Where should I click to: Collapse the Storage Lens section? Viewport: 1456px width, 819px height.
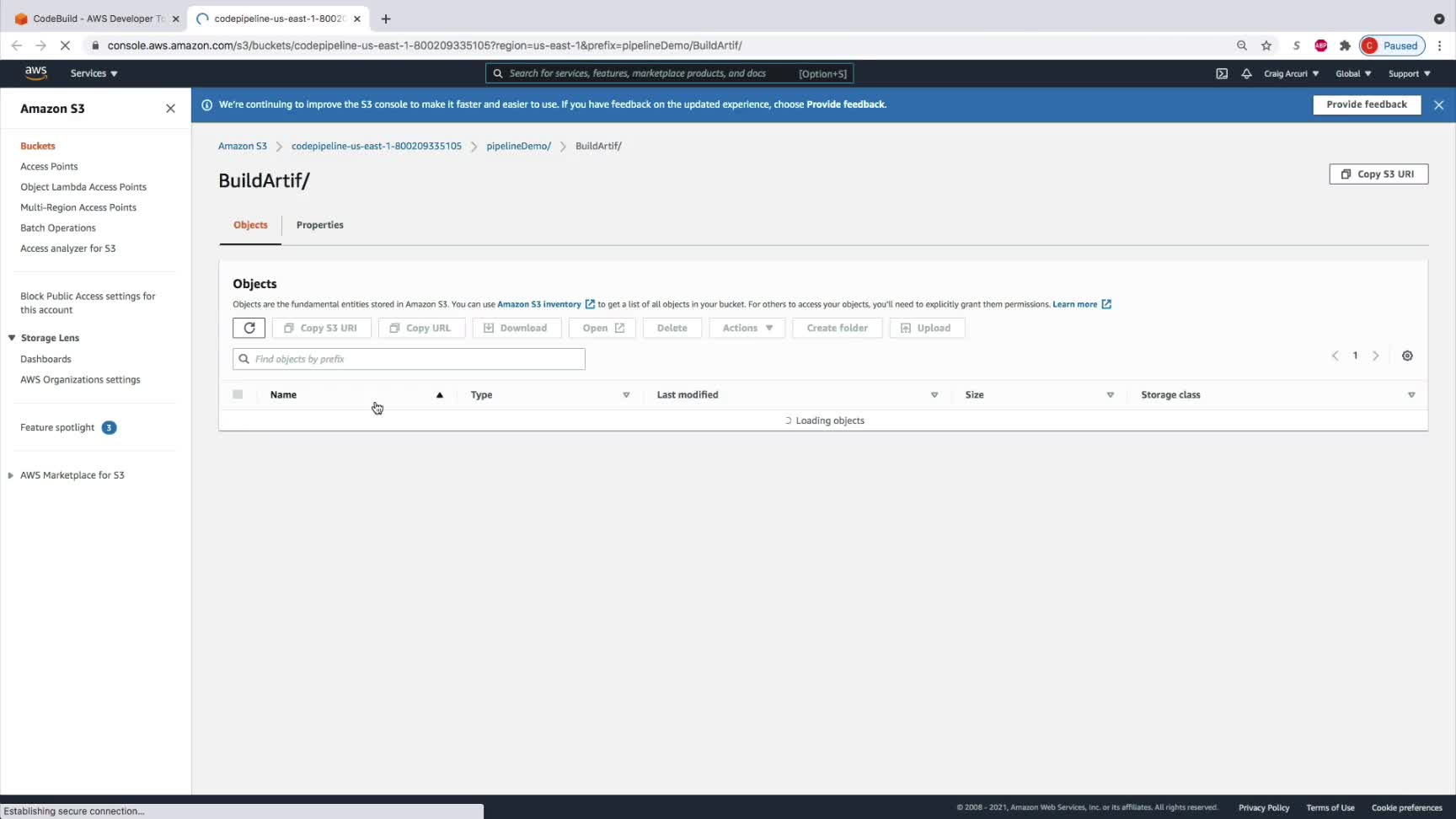[12, 338]
